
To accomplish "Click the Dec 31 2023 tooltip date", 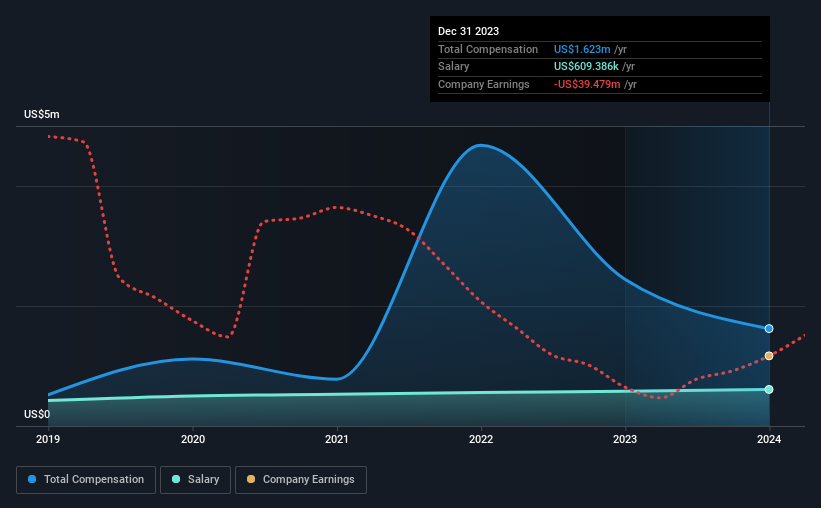I will (468, 31).
